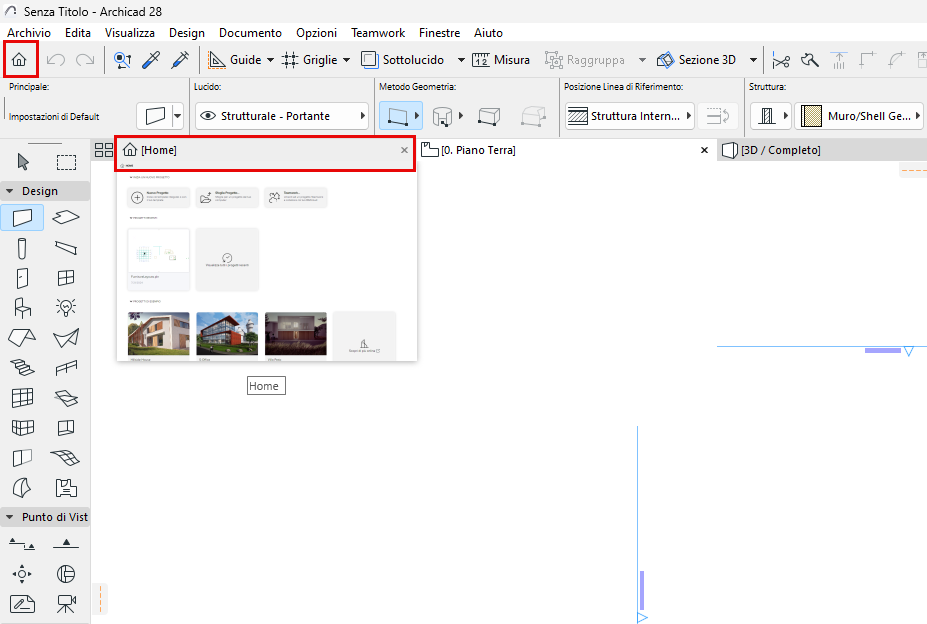Toggle the Guide lines button

pyautogui.click(x=235, y=60)
